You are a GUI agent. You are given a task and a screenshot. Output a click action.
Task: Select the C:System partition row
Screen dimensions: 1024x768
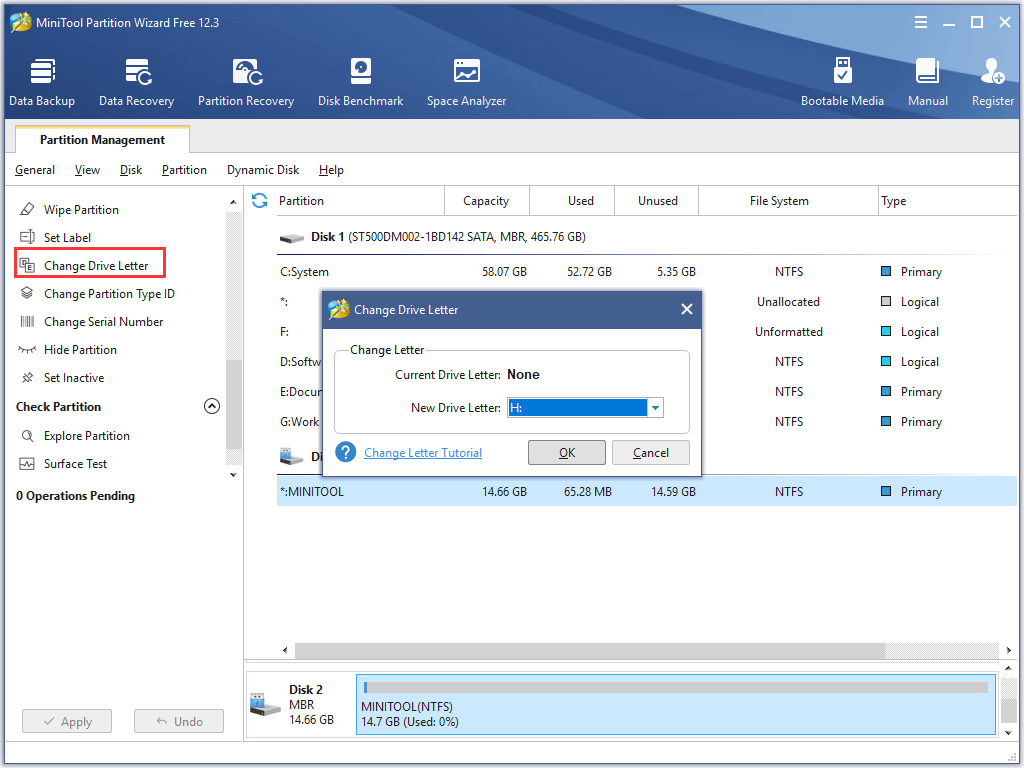(647, 272)
